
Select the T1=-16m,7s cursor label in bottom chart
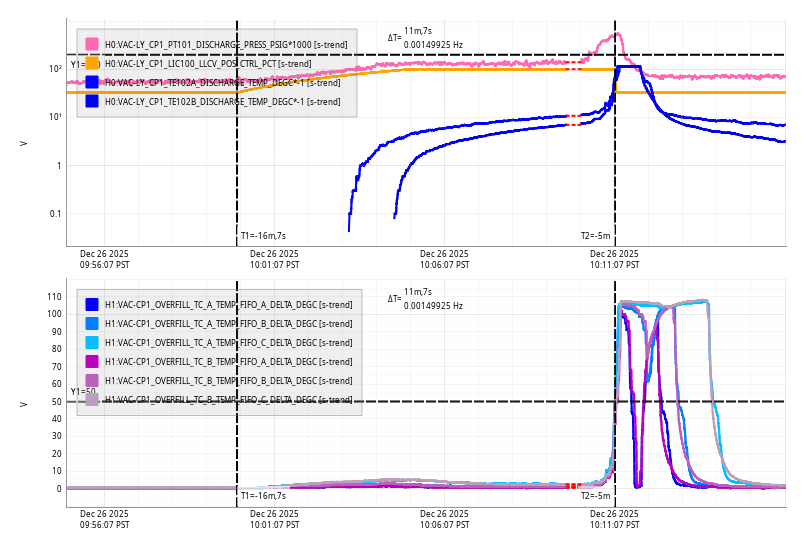(x=263, y=496)
